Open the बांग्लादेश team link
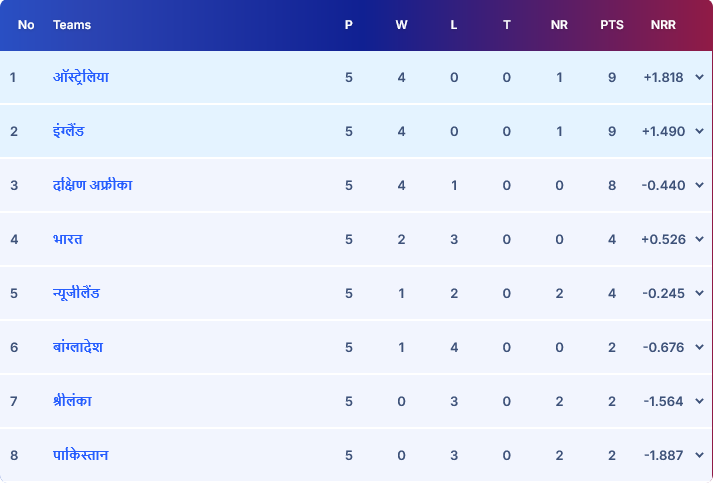 tap(78, 347)
